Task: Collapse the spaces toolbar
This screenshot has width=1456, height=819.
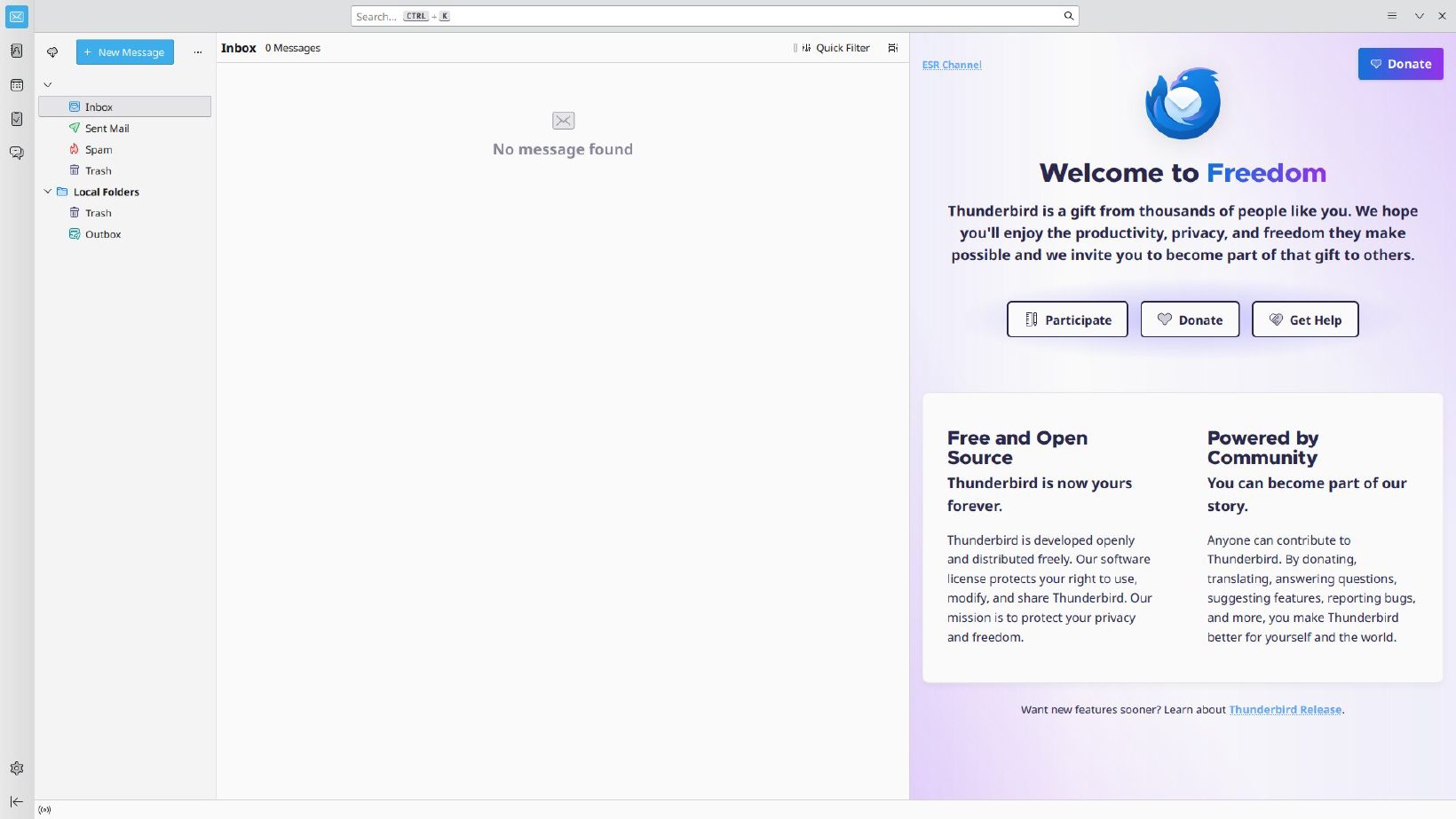Action: coord(17,801)
